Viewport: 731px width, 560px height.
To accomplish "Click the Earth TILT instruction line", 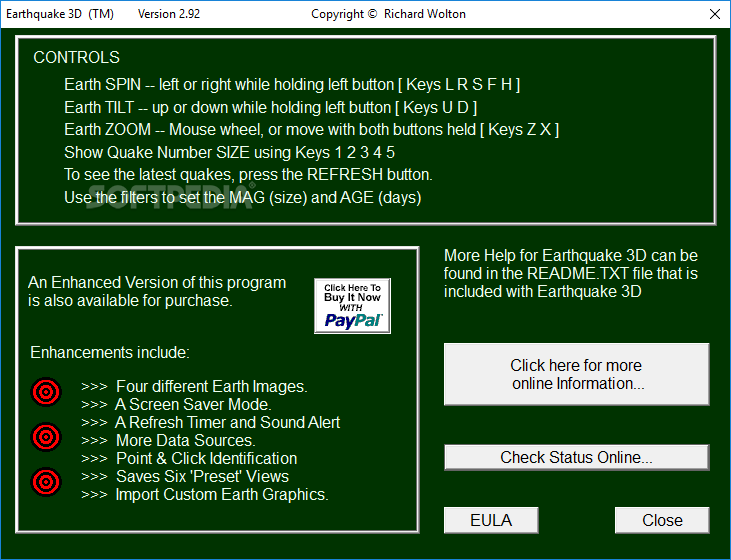I will 270,107.
